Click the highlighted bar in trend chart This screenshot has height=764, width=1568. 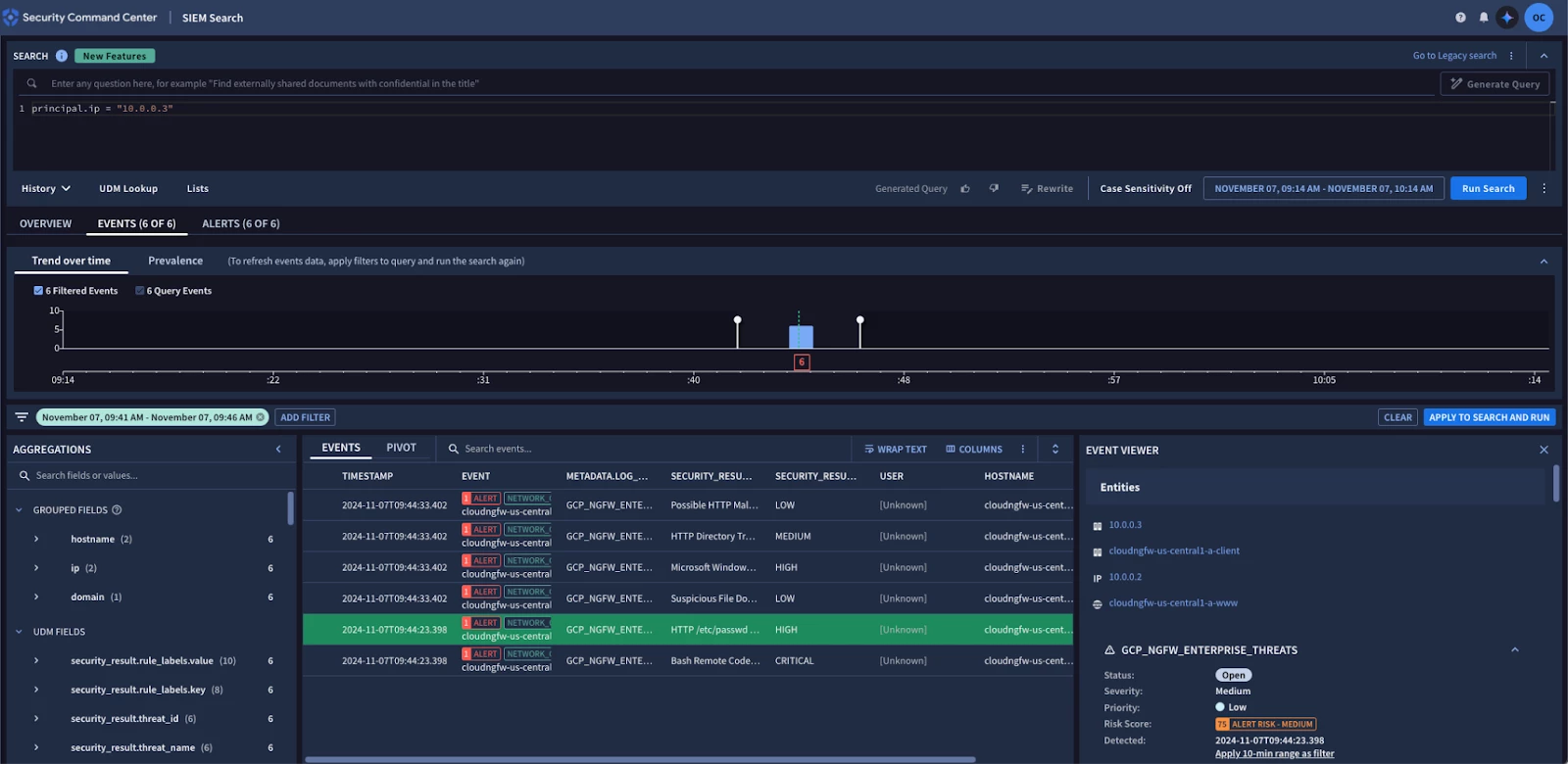point(801,338)
